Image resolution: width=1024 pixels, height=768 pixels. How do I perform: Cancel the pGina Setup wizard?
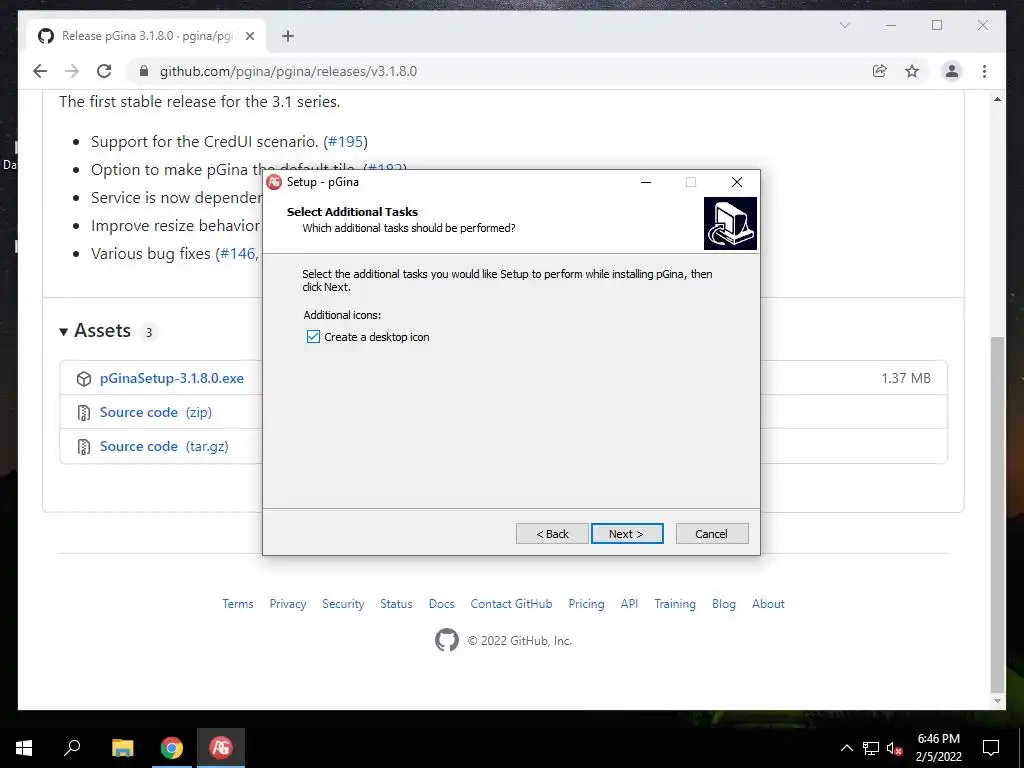click(712, 534)
